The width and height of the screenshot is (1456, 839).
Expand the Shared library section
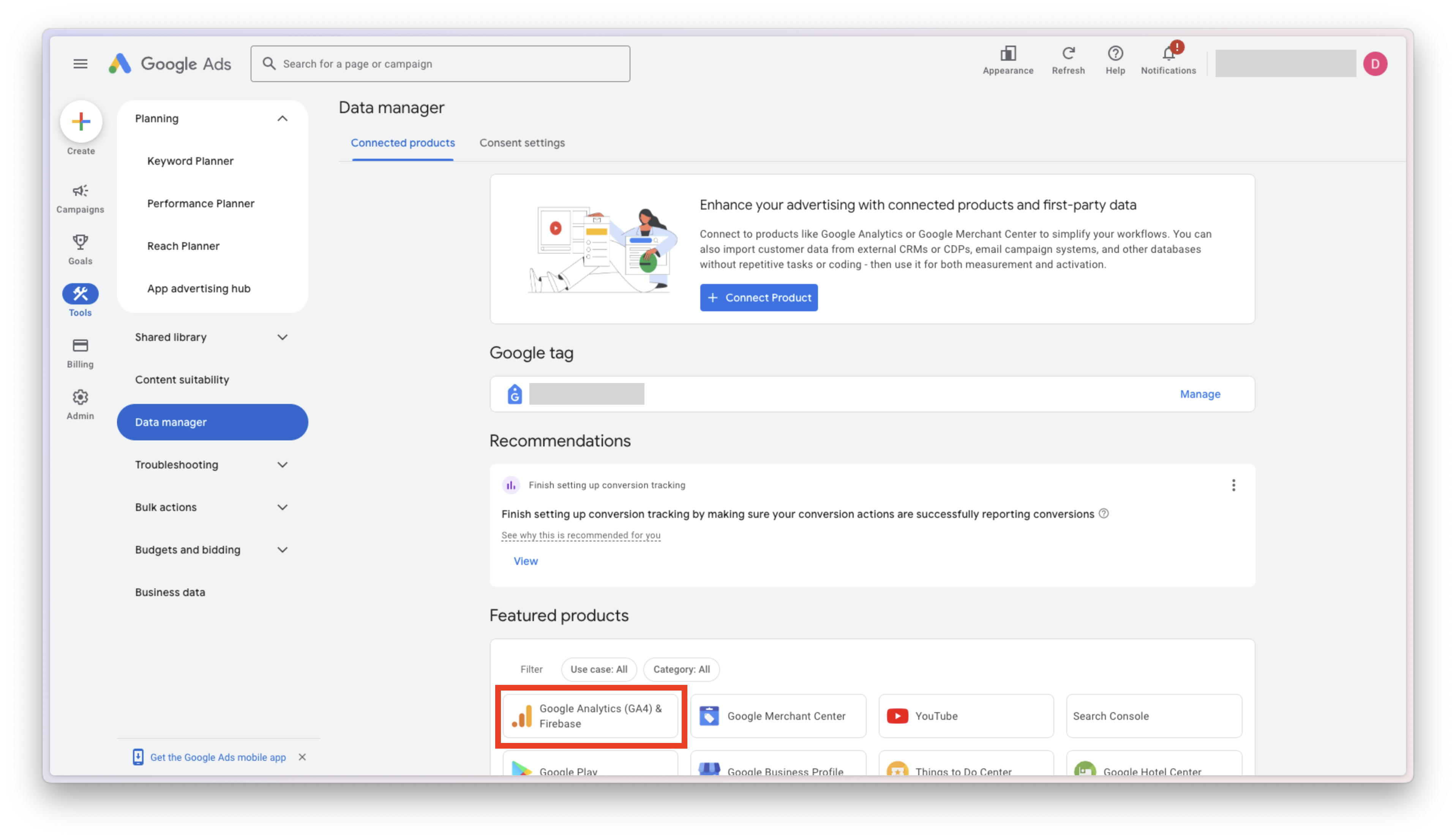(282, 337)
